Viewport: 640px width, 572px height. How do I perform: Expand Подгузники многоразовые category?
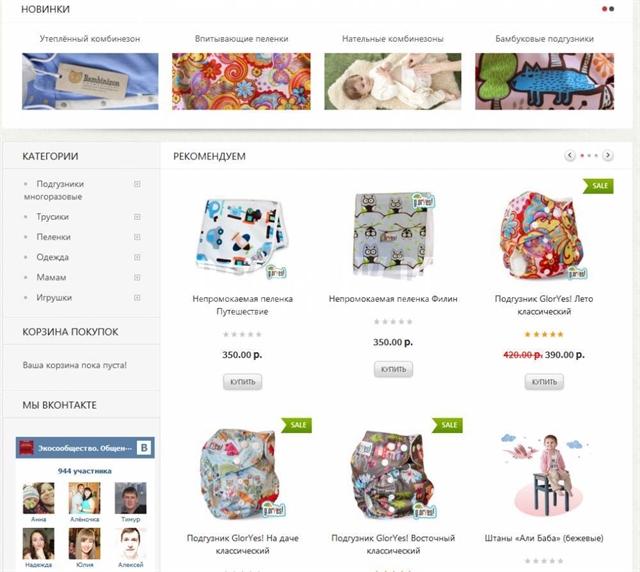tap(137, 184)
